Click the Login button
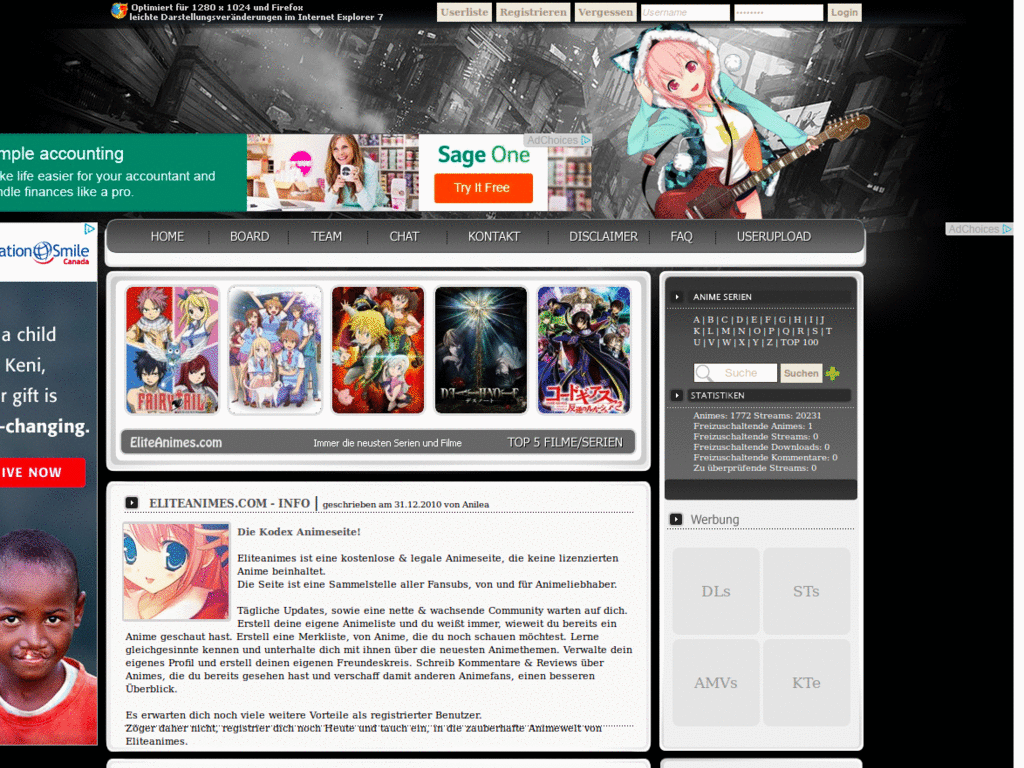1024x768 pixels. [x=844, y=12]
